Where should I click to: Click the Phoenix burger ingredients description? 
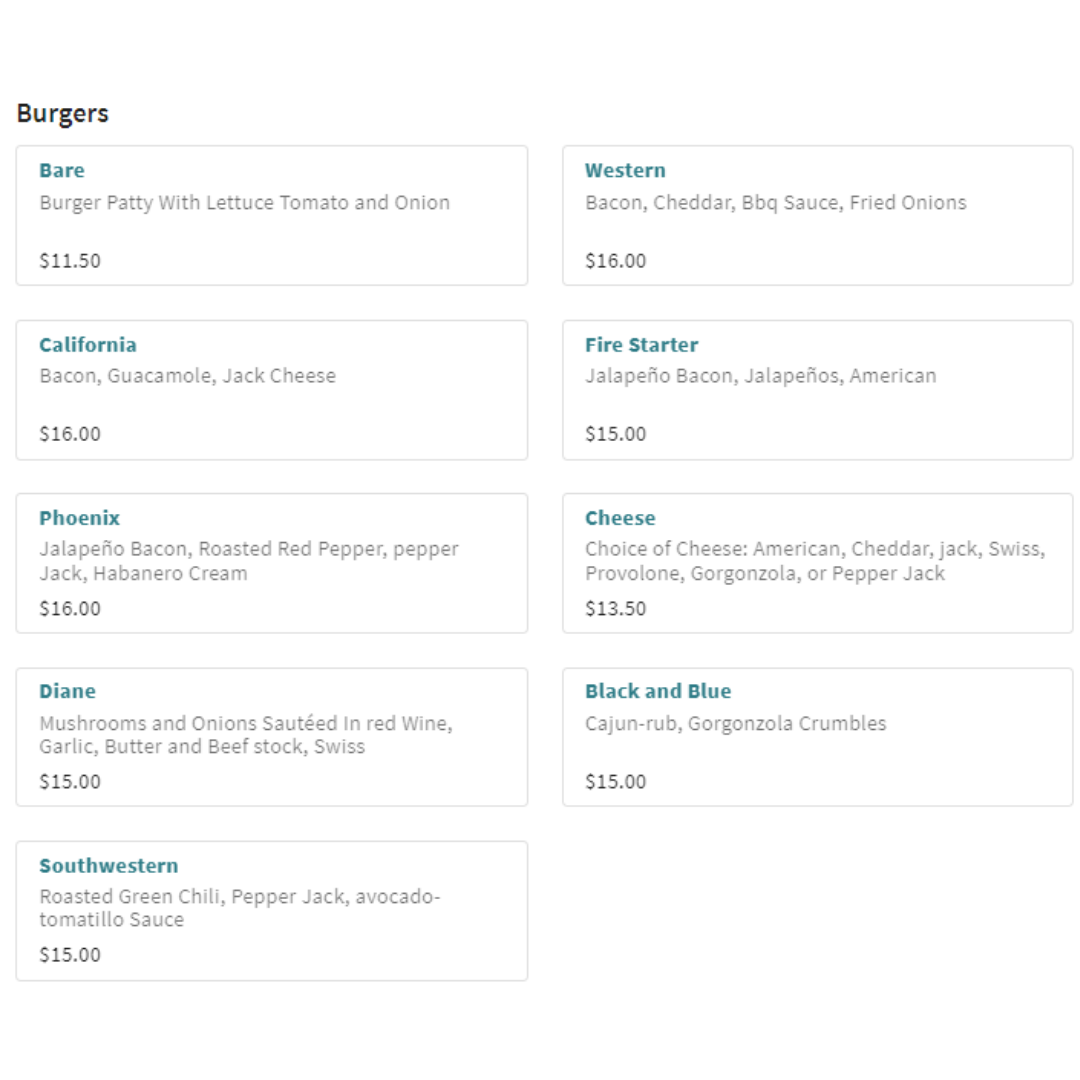tap(248, 561)
